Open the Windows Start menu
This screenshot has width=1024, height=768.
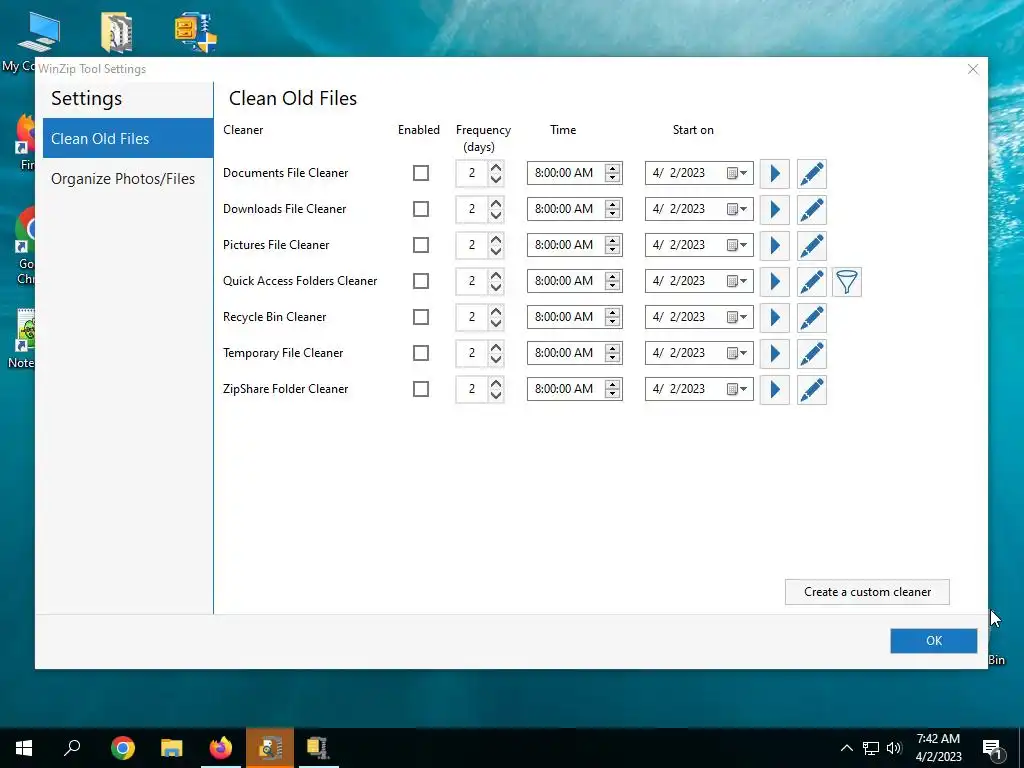coord(24,747)
